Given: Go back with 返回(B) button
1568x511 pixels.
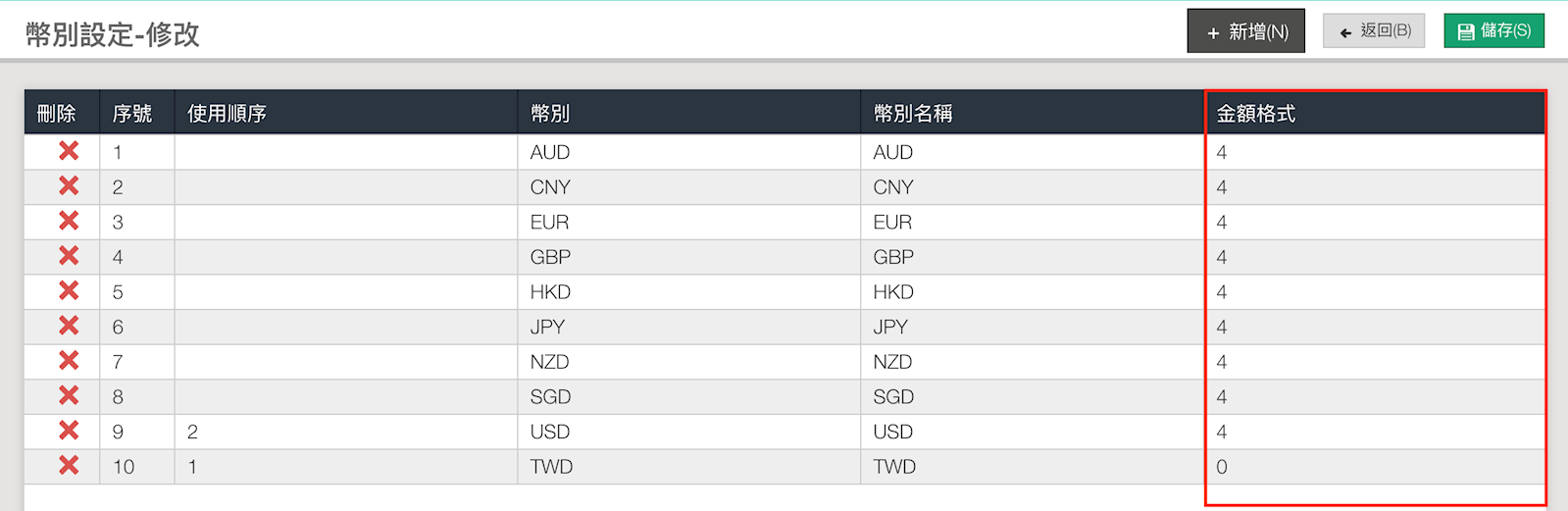Looking at the screenshot, I should (1374, 30).
